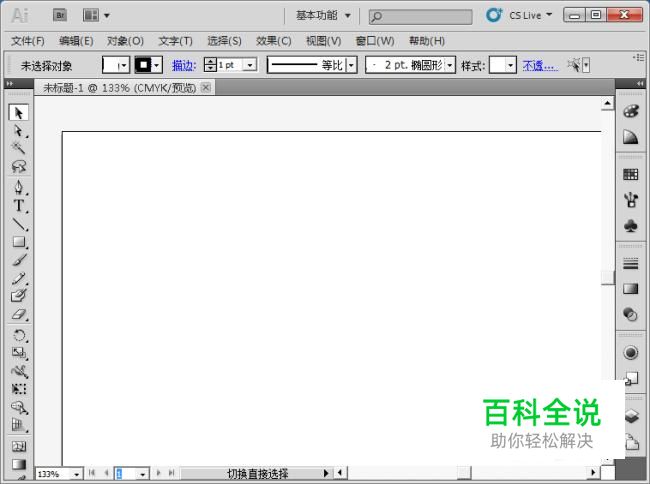Open the 2 pt. 椭圆形 brush dropdown
Image resolution: width=650 pixels, height=484 pixels.
click(450, 65)
